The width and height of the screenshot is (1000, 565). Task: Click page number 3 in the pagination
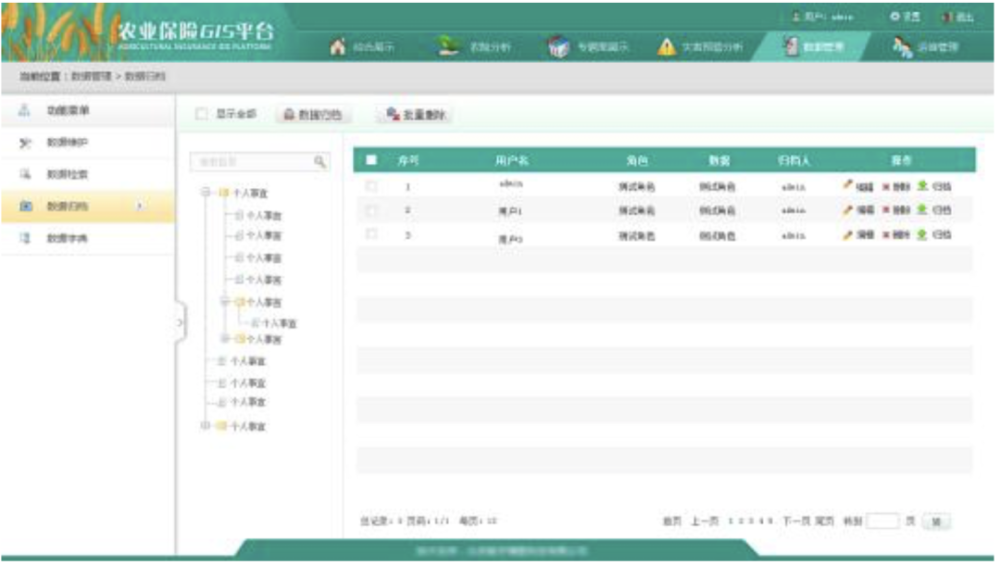tap(751, 522)
